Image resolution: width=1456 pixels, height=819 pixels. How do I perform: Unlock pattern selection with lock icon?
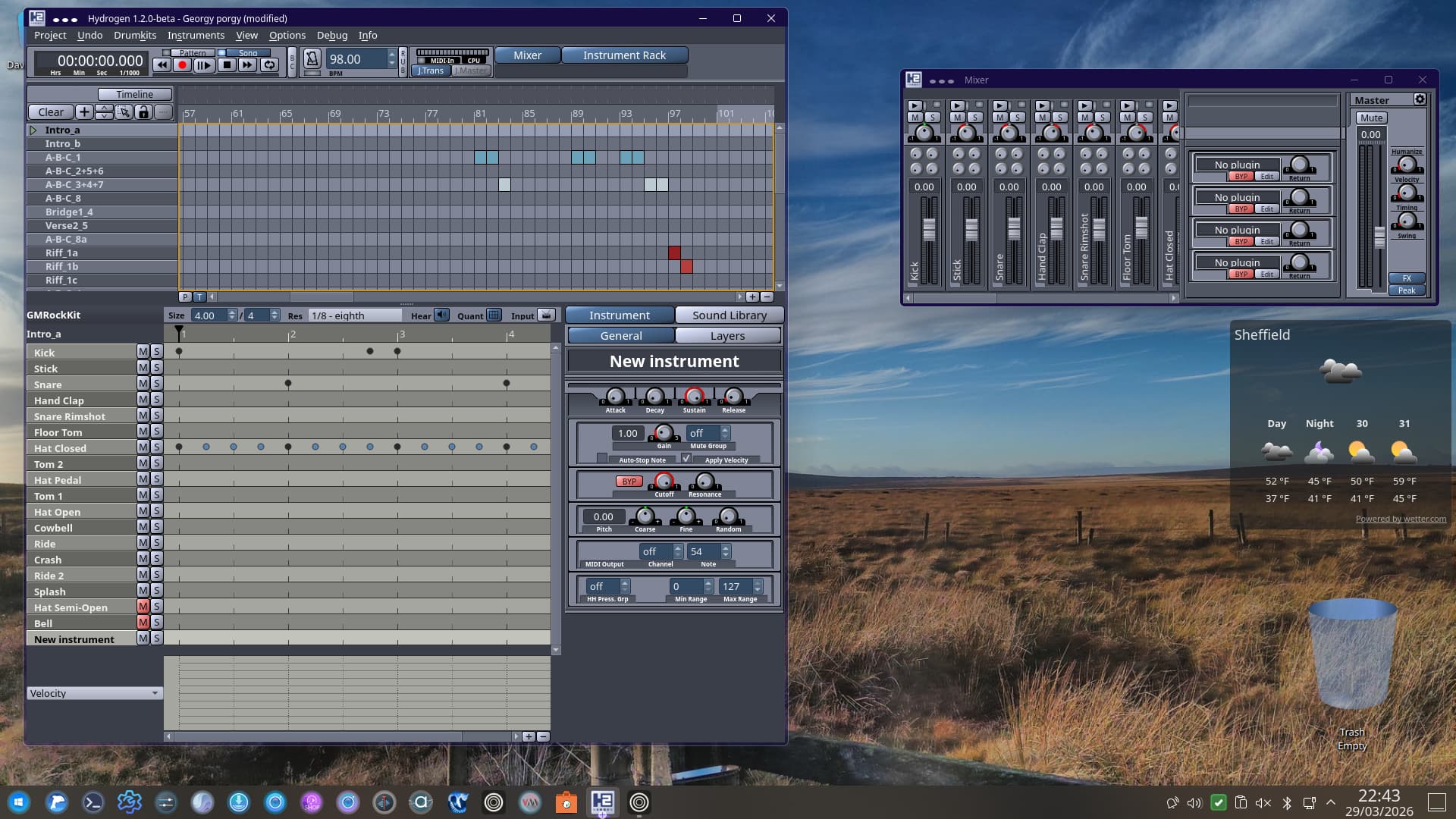point(143,112)
